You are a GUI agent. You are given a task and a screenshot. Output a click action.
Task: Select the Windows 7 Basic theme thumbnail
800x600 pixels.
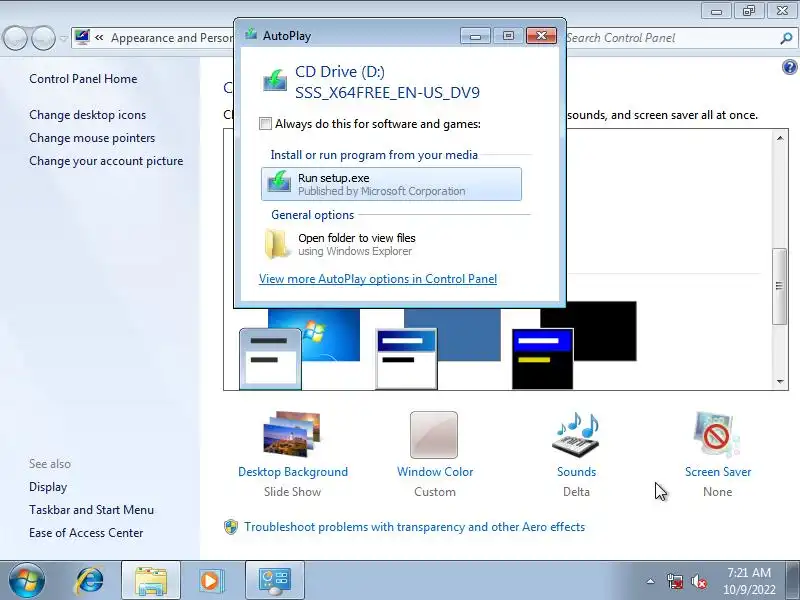tap(300, 349)
